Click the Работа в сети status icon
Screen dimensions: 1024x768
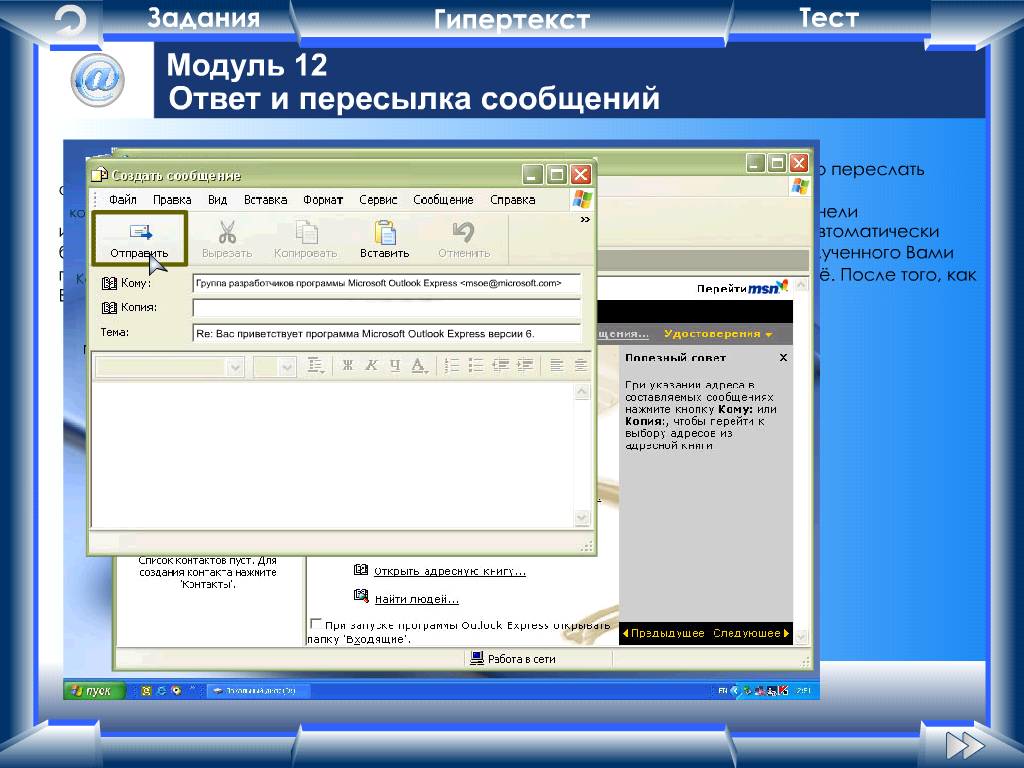click(x=477, y=658)
